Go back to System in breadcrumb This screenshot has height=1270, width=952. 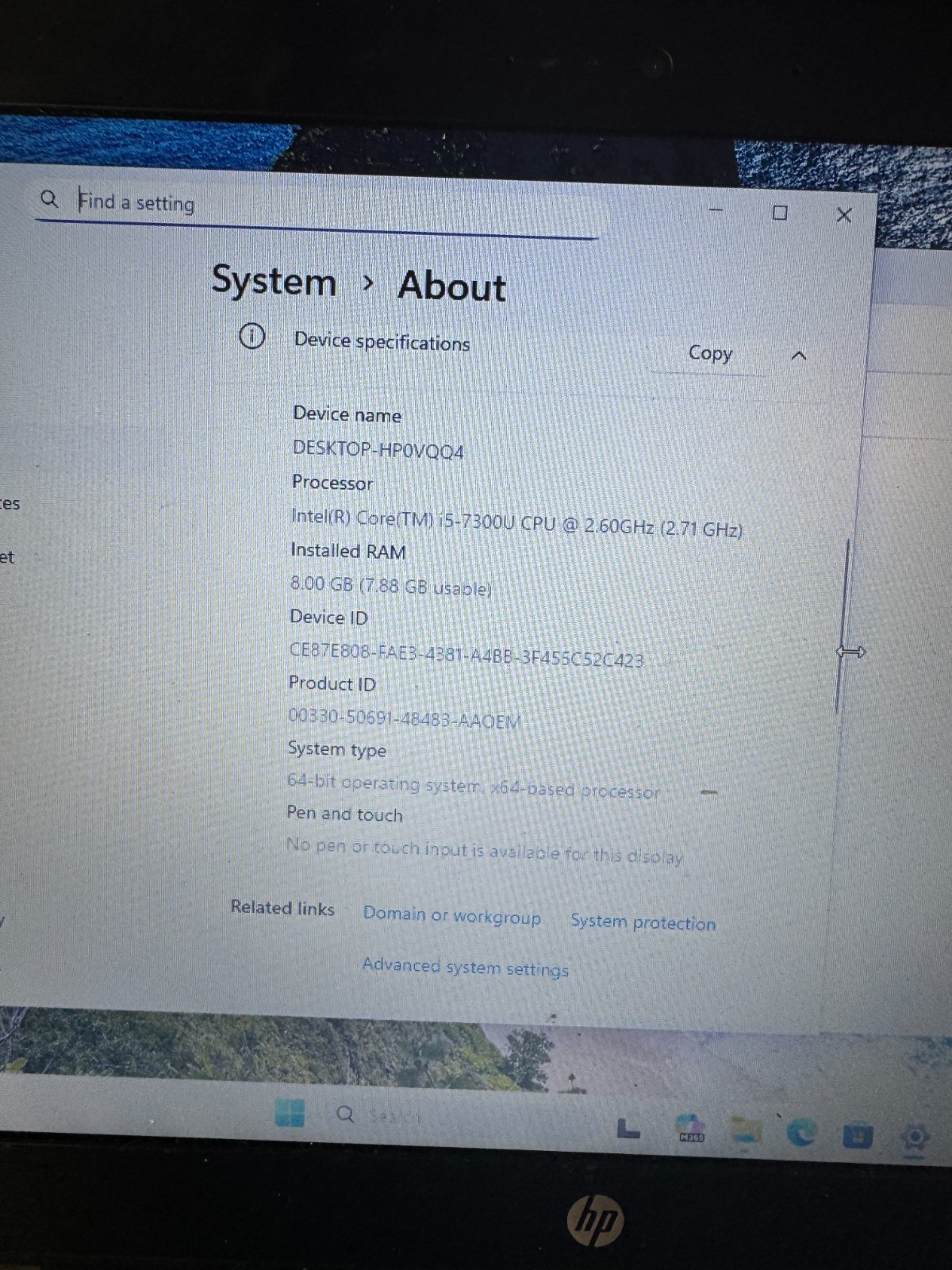(x=274, y=281)
